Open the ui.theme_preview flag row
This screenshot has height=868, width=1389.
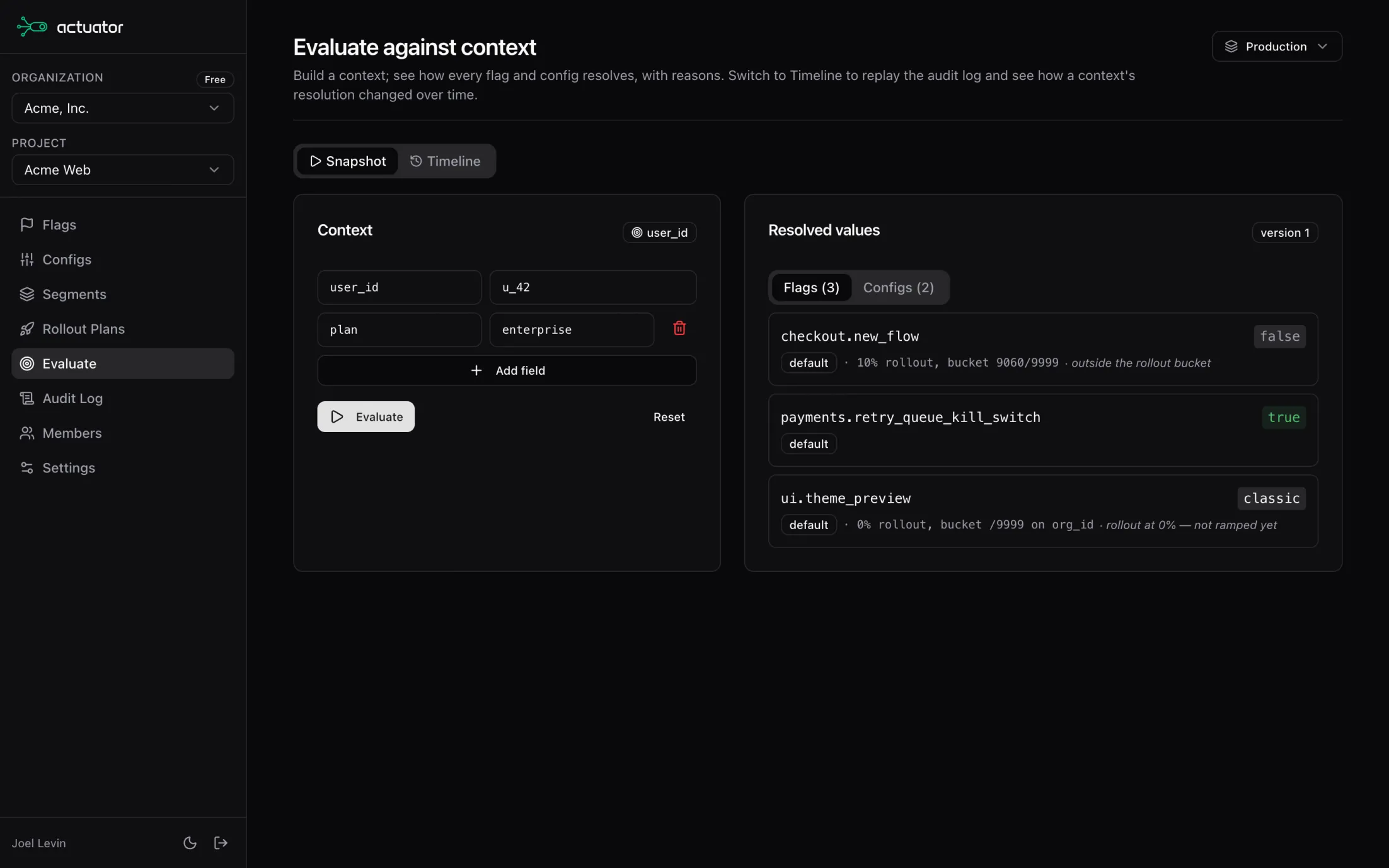(1043, 511)
